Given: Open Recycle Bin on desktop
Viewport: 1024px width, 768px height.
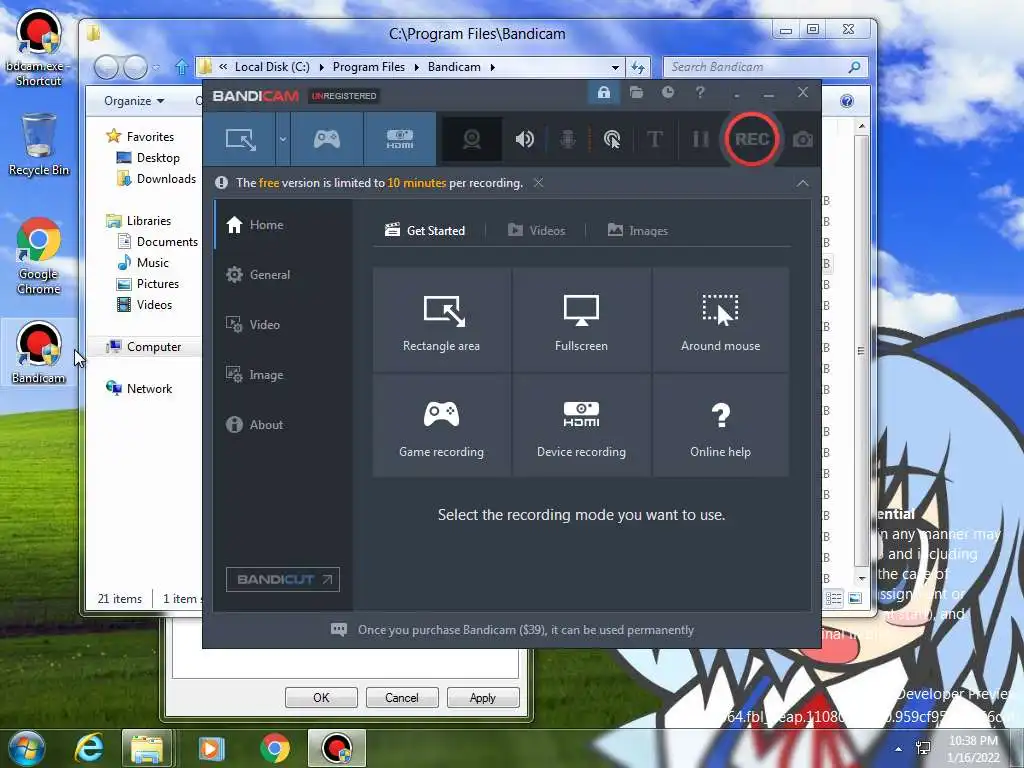Looking at the screenshot, I should pos(39,145).
